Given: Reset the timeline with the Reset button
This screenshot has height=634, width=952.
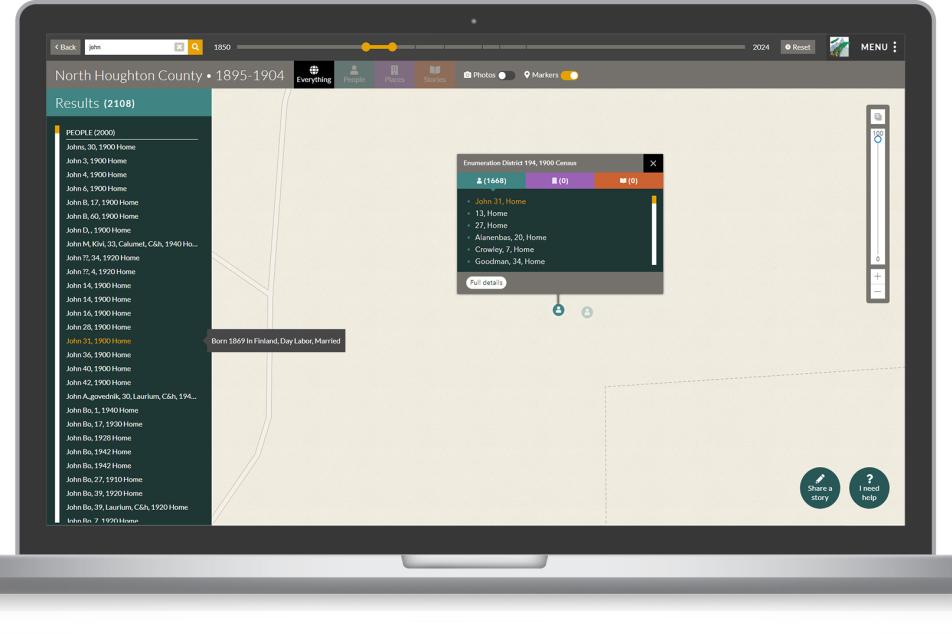Looking at the screenshot, I should point(798,47).
